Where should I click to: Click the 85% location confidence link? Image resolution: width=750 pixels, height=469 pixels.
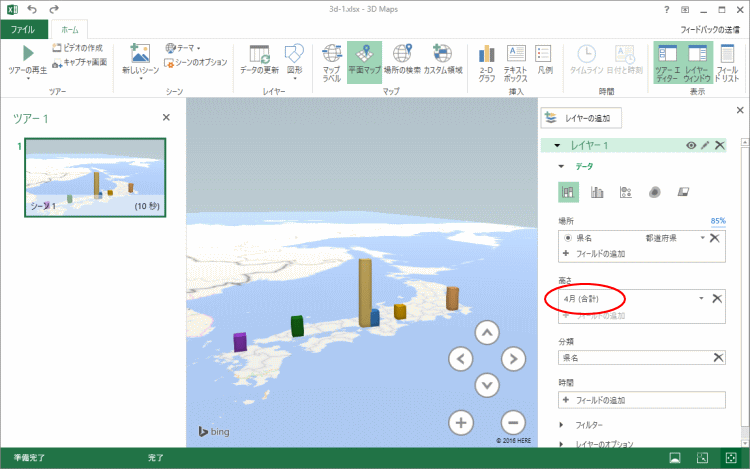pos(718,221)
